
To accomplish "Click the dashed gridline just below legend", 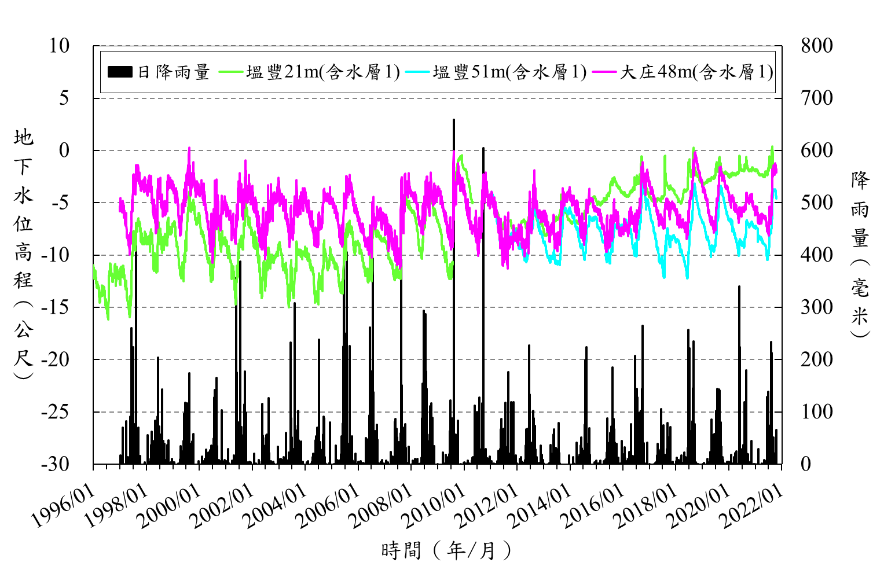I will pyautogui.click(x=438, y=98).
